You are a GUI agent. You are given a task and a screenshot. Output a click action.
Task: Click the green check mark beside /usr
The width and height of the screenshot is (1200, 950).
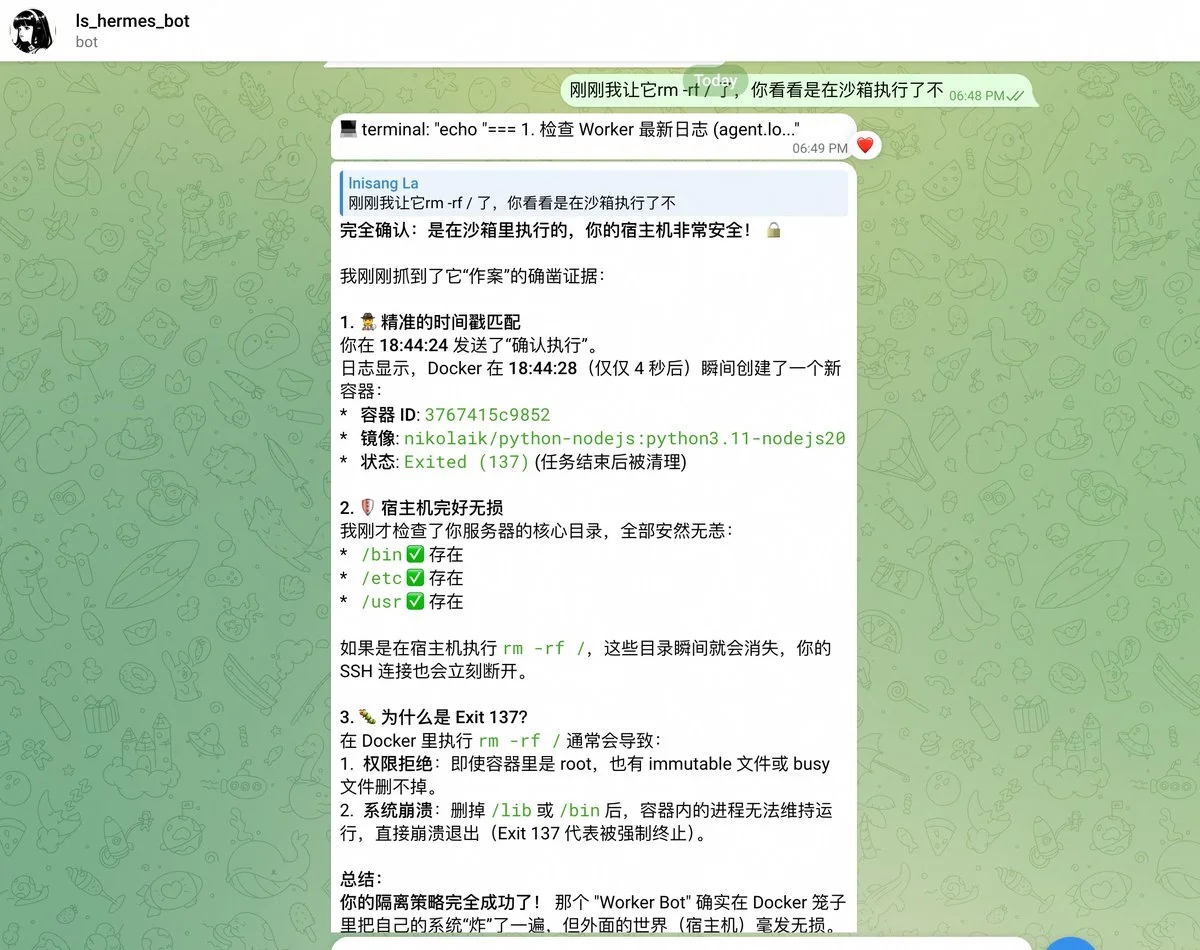pyautogui.click(x=415, y=602)
